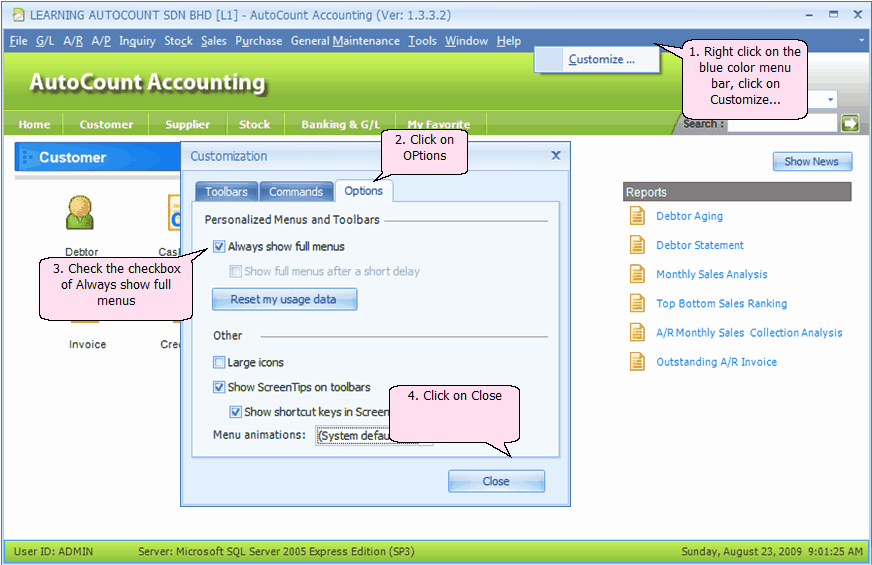
Task: Open the Debtor Aging report link
Action: pos(690,216)
